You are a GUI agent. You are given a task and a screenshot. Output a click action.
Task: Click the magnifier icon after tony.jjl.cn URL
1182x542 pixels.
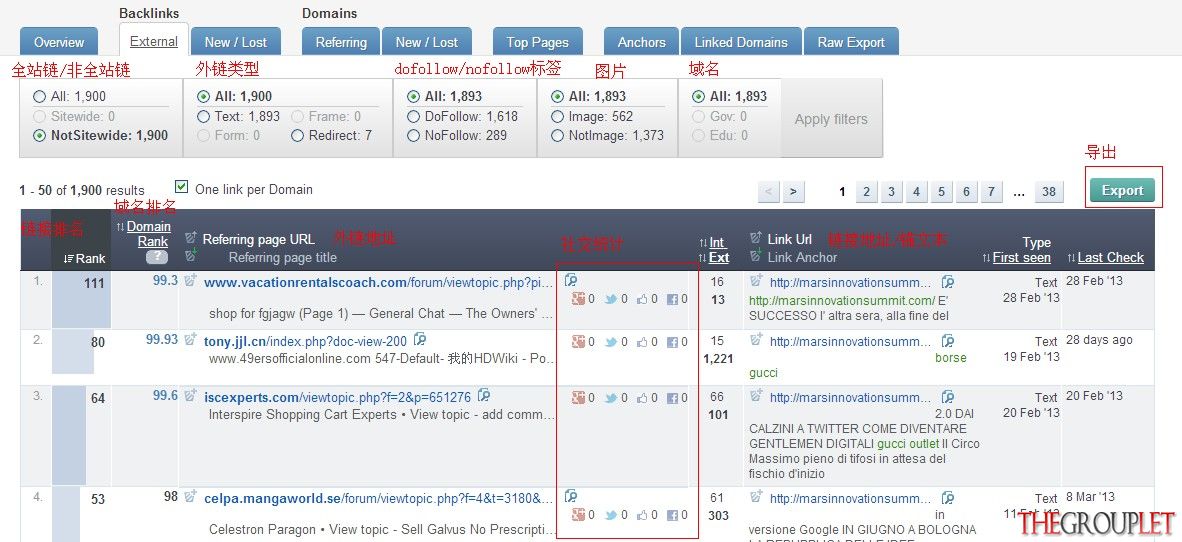pyautogui.click(x=420, y=339)
